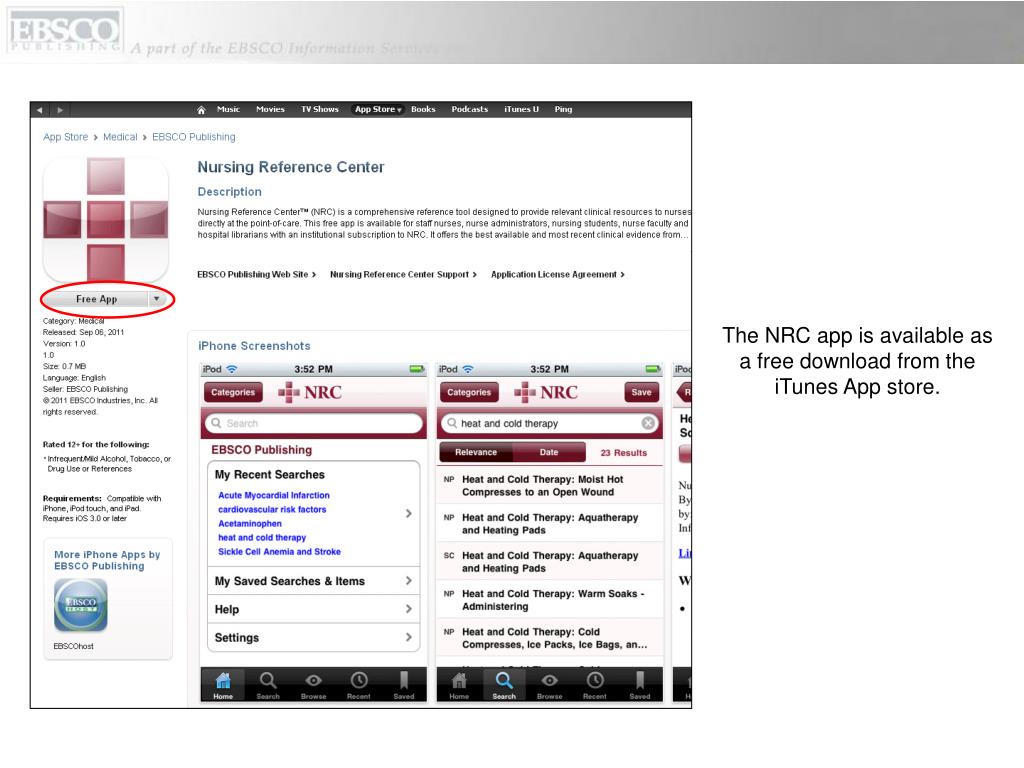Open the Ping tab
Viewport: 1024px width, 768px height.
click(563, 110)
